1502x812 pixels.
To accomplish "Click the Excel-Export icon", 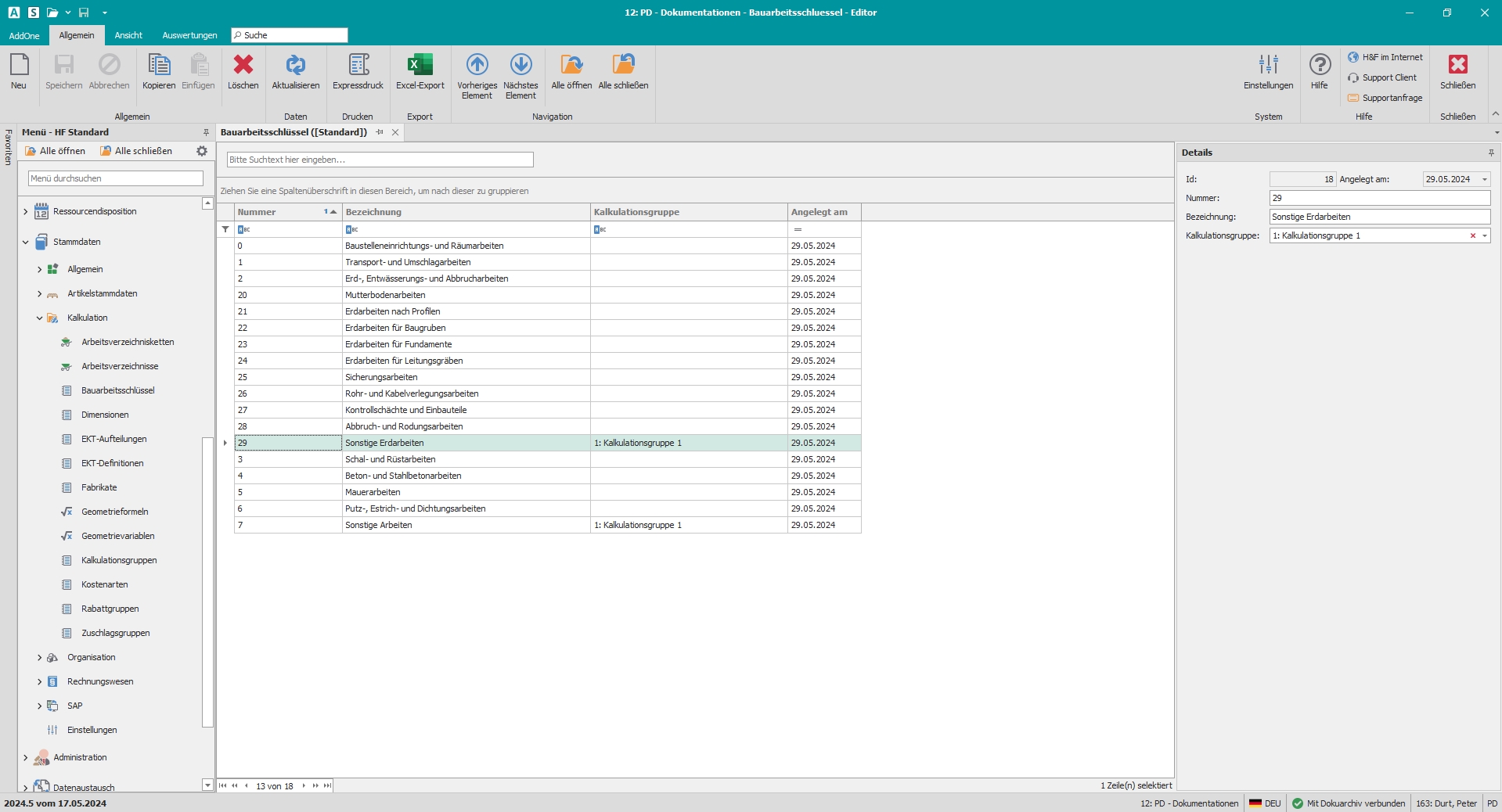I will tap(420, 66).
